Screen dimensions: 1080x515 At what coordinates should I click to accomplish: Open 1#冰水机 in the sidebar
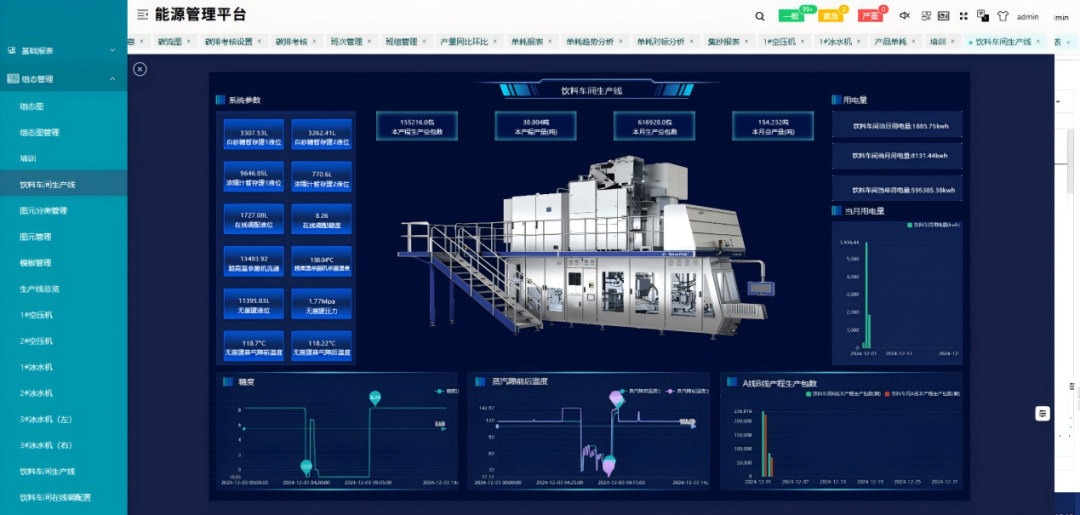click(x=36, y=367)
